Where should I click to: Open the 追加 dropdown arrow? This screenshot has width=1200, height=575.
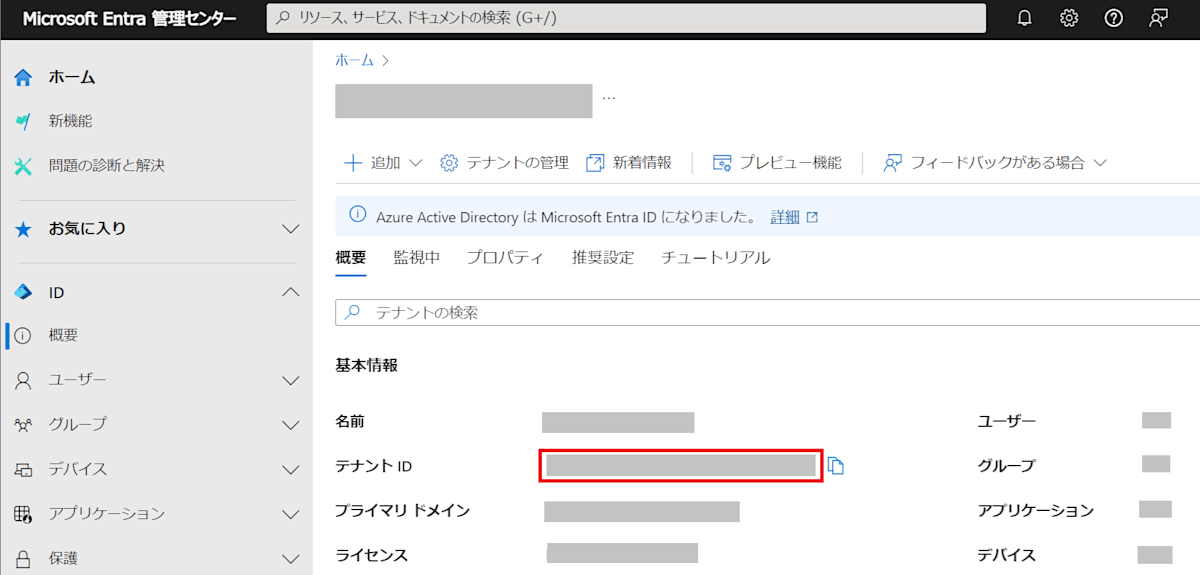416,163
